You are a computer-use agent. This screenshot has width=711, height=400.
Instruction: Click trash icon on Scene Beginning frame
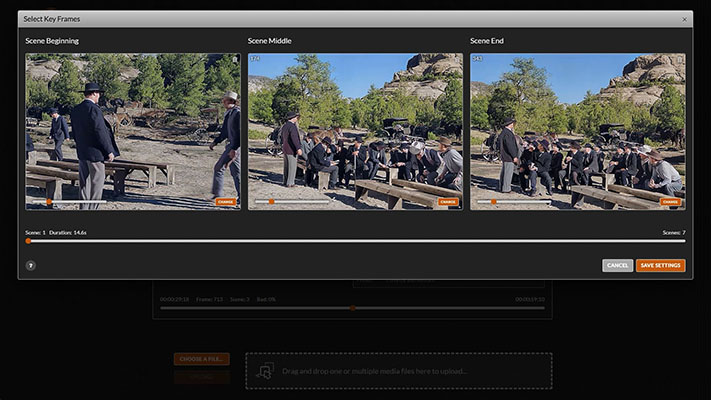click(235, 59)
